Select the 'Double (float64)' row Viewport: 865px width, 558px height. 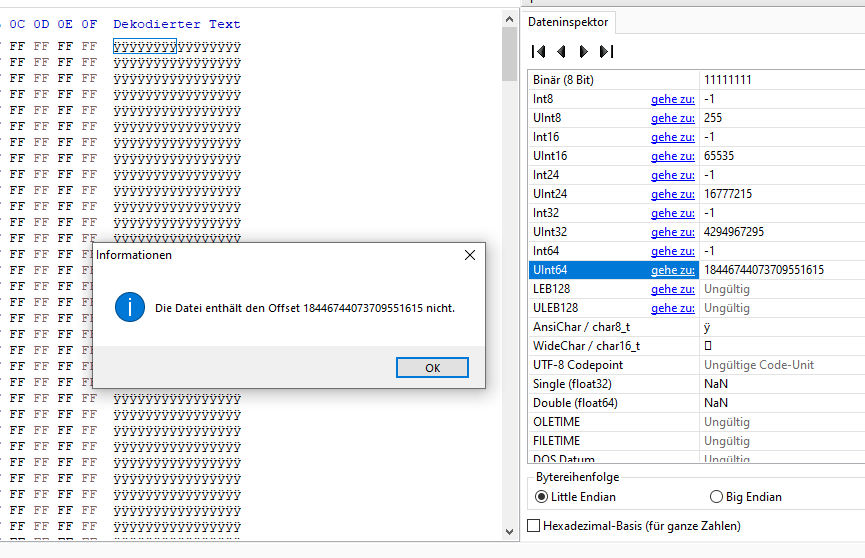(x=696, y=403)
